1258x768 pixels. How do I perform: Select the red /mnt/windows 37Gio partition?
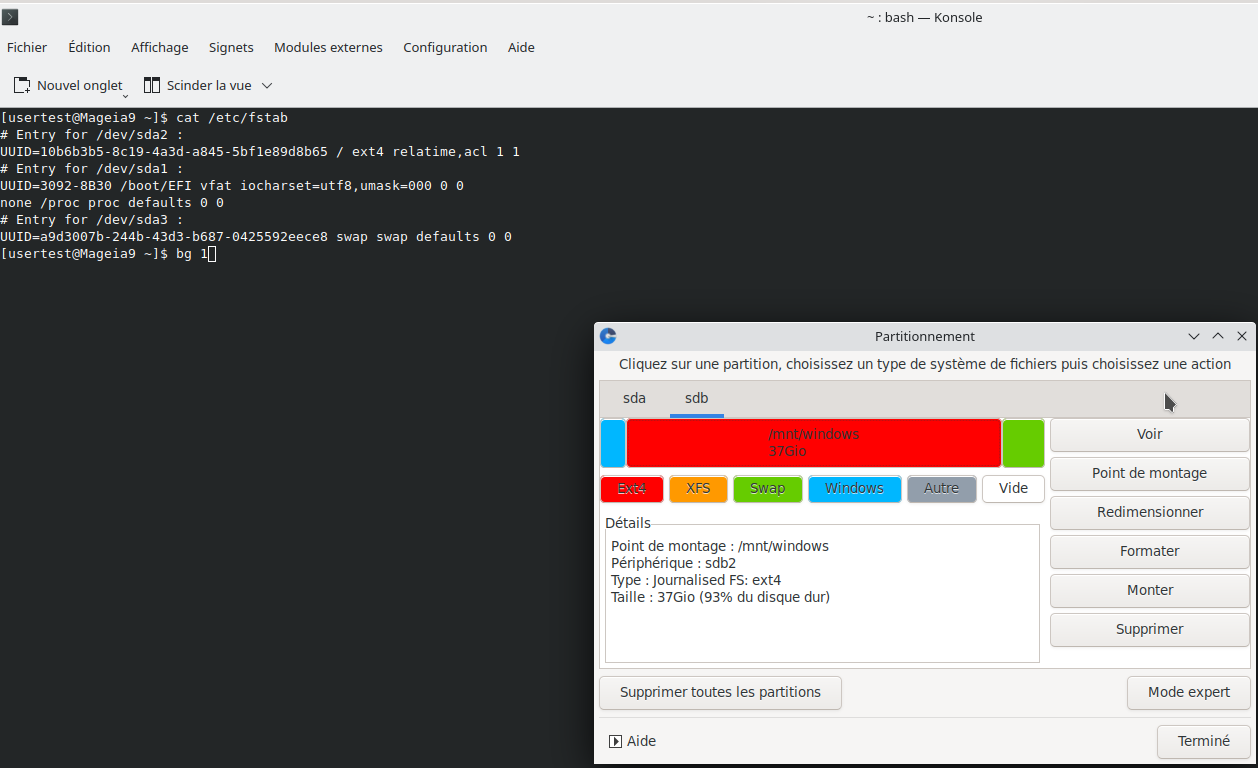click(x=814, y=443)
